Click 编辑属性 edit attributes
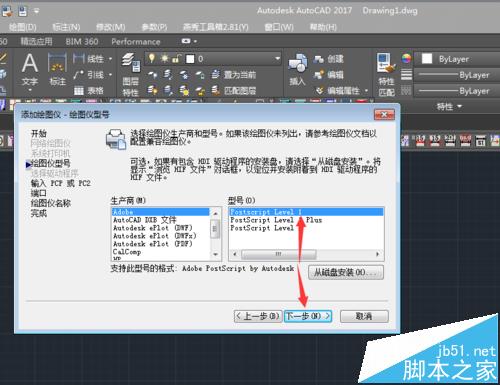500x385 pixels. (x=337, y=90)
